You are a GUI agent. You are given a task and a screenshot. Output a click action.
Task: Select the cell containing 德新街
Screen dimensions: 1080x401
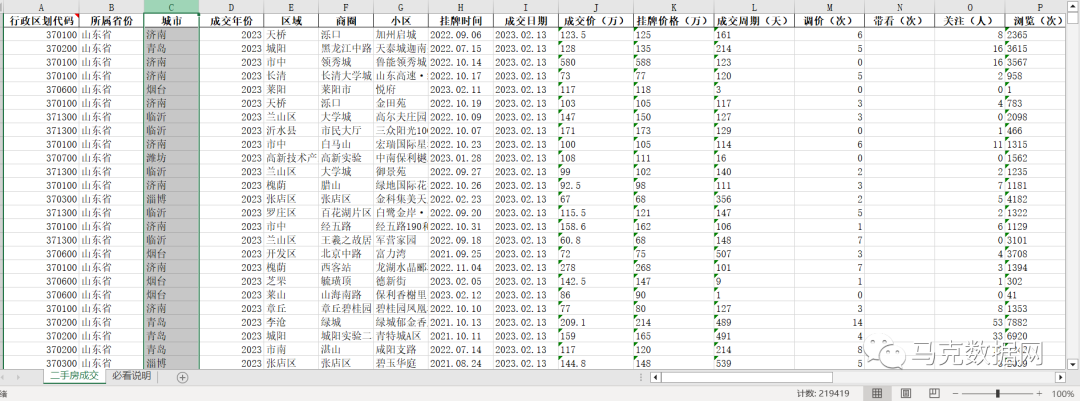[x=400, y=281]
